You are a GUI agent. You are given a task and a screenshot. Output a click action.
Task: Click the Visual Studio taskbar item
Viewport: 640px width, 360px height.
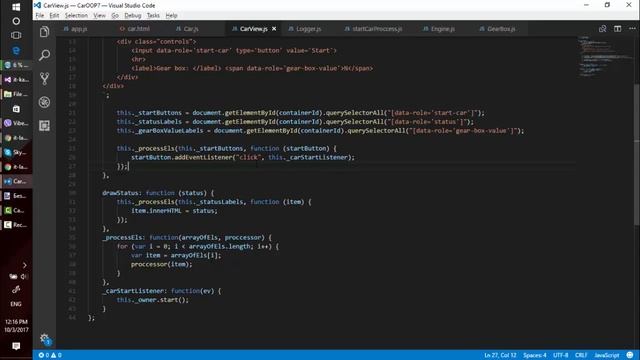[x=16, y=79]
